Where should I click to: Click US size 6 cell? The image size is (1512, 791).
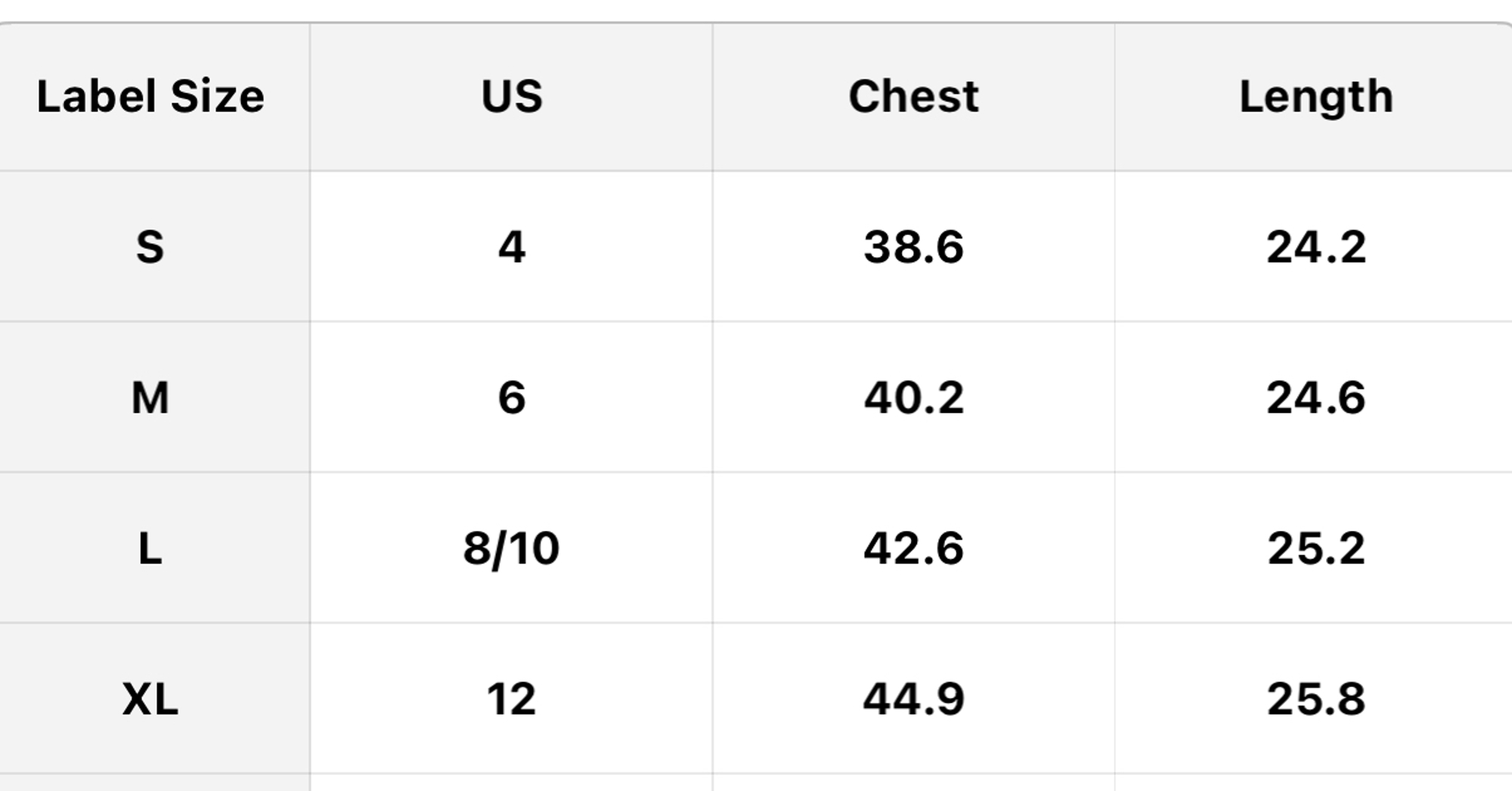(x=512, y=397)
